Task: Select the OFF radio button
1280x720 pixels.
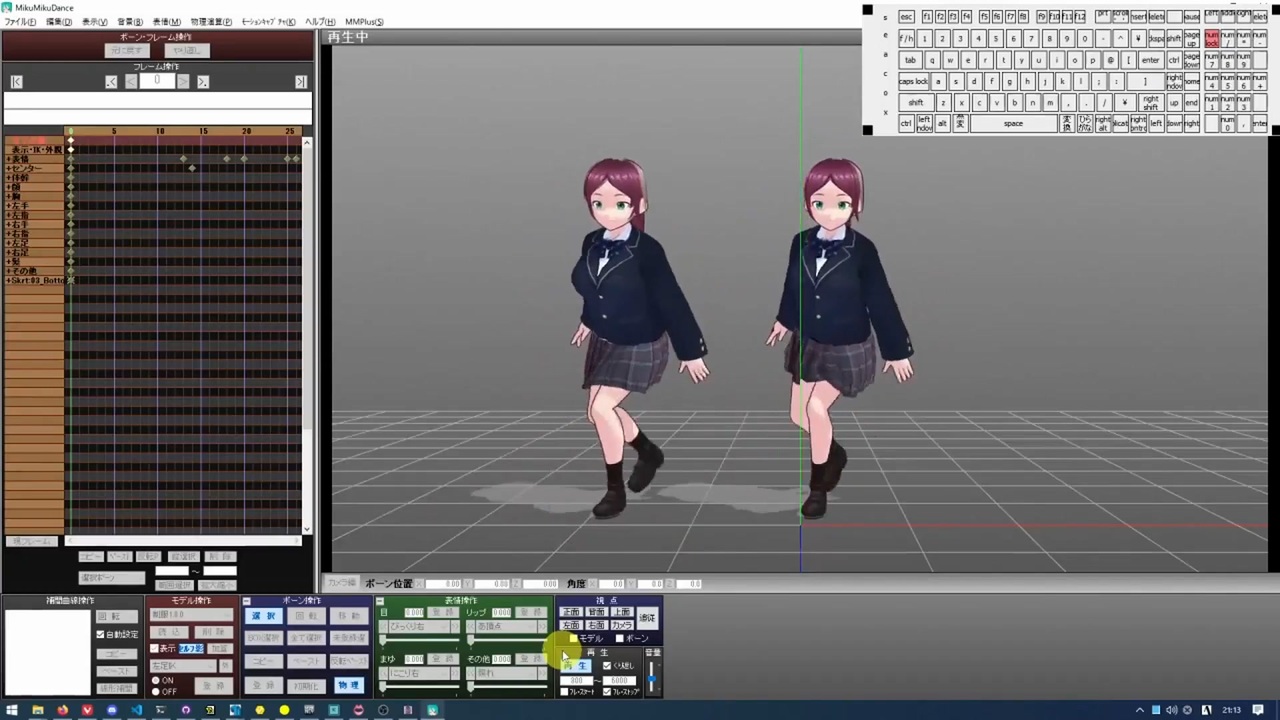Action: click(x=156, y=692)
